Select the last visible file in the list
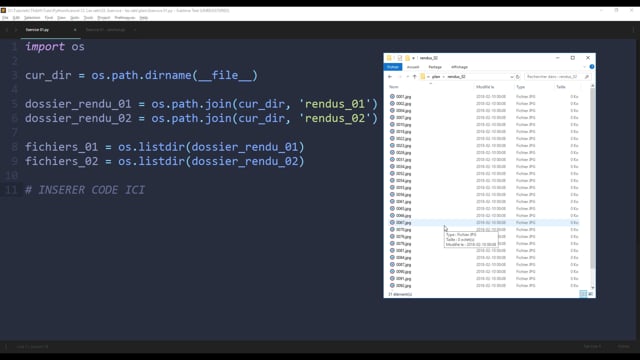Viewport: 640px width, 360px height. 403,286
